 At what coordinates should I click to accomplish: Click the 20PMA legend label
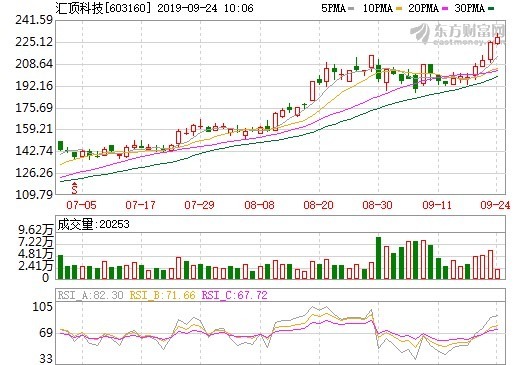423,8
